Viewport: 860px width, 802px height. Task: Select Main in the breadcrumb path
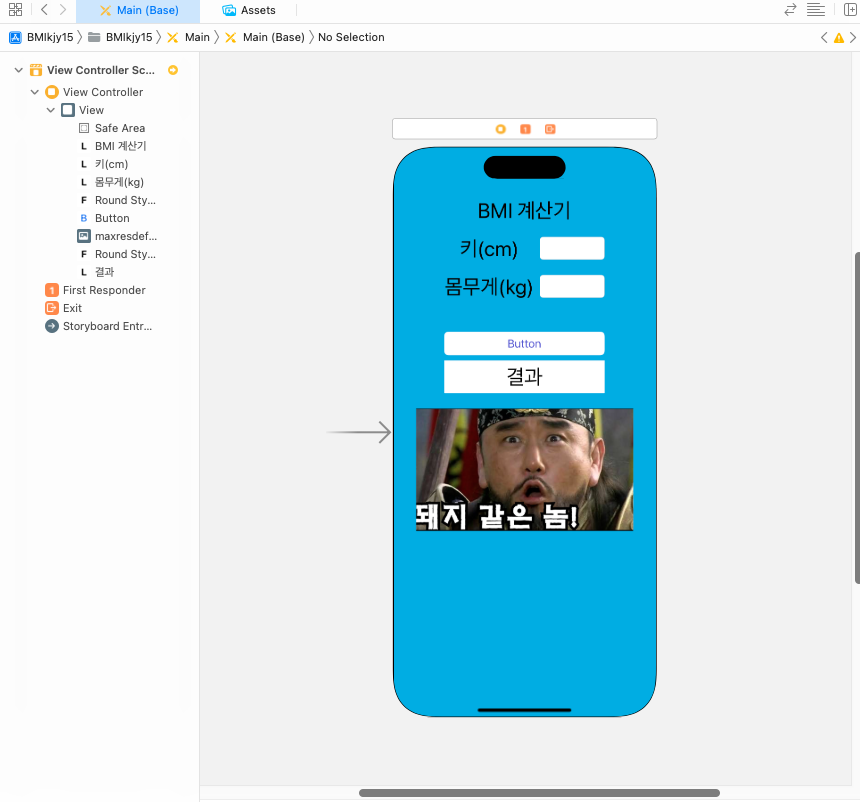pos(188,37)
